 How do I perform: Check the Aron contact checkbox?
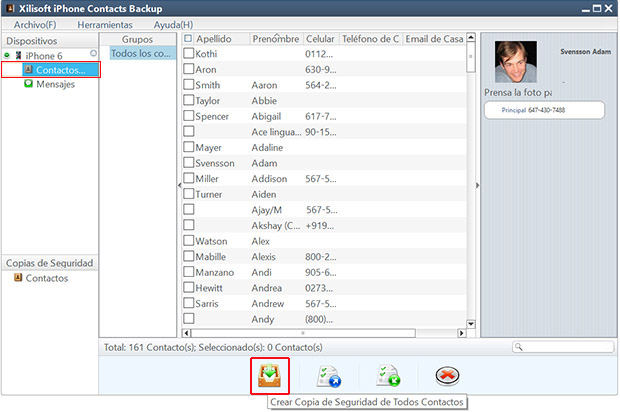(189, 69)
